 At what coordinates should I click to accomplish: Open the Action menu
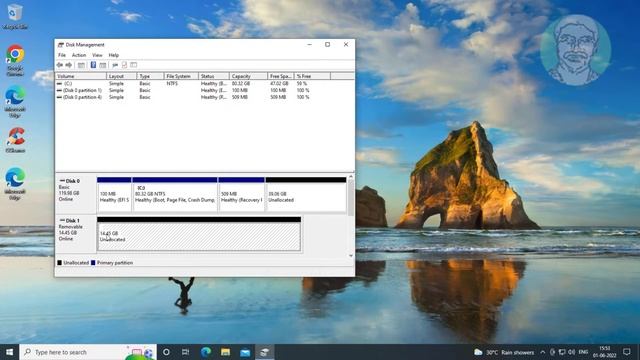pos(79,55)
